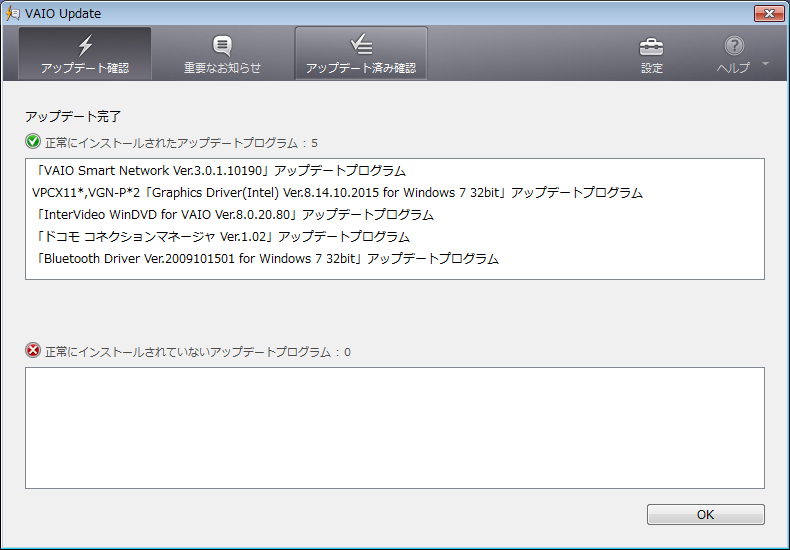790x550 pixels.
Task: Expand the ヘルプ dropdown arrow
Action: tap(765, 63)
